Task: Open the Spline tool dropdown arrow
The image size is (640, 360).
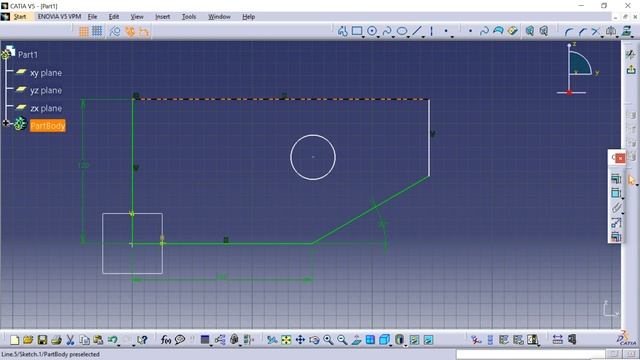Action: [x=393, y=37]
